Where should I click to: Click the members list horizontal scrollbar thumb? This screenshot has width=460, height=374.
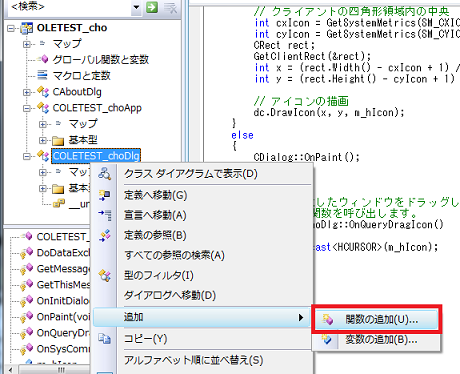tap(54, 370)
